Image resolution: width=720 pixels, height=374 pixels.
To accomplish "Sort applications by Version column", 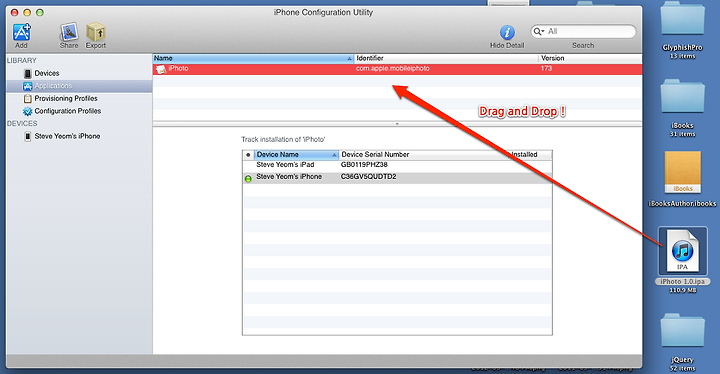I will 590,58.
